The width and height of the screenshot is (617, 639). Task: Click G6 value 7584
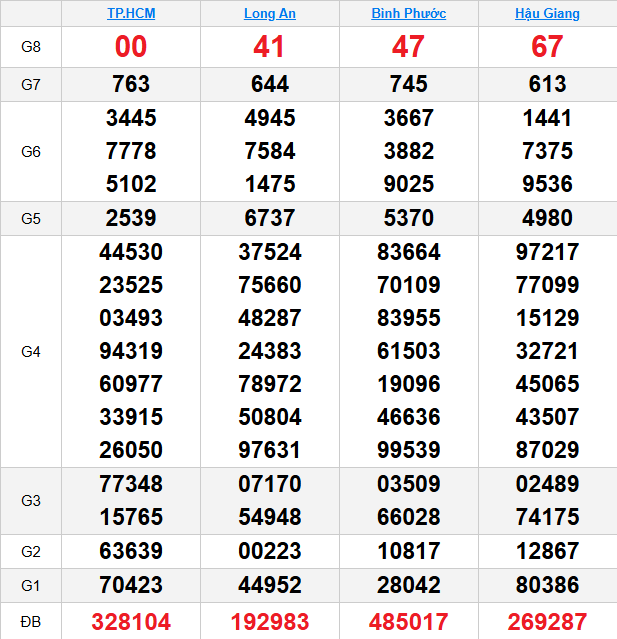pos(270,151)
